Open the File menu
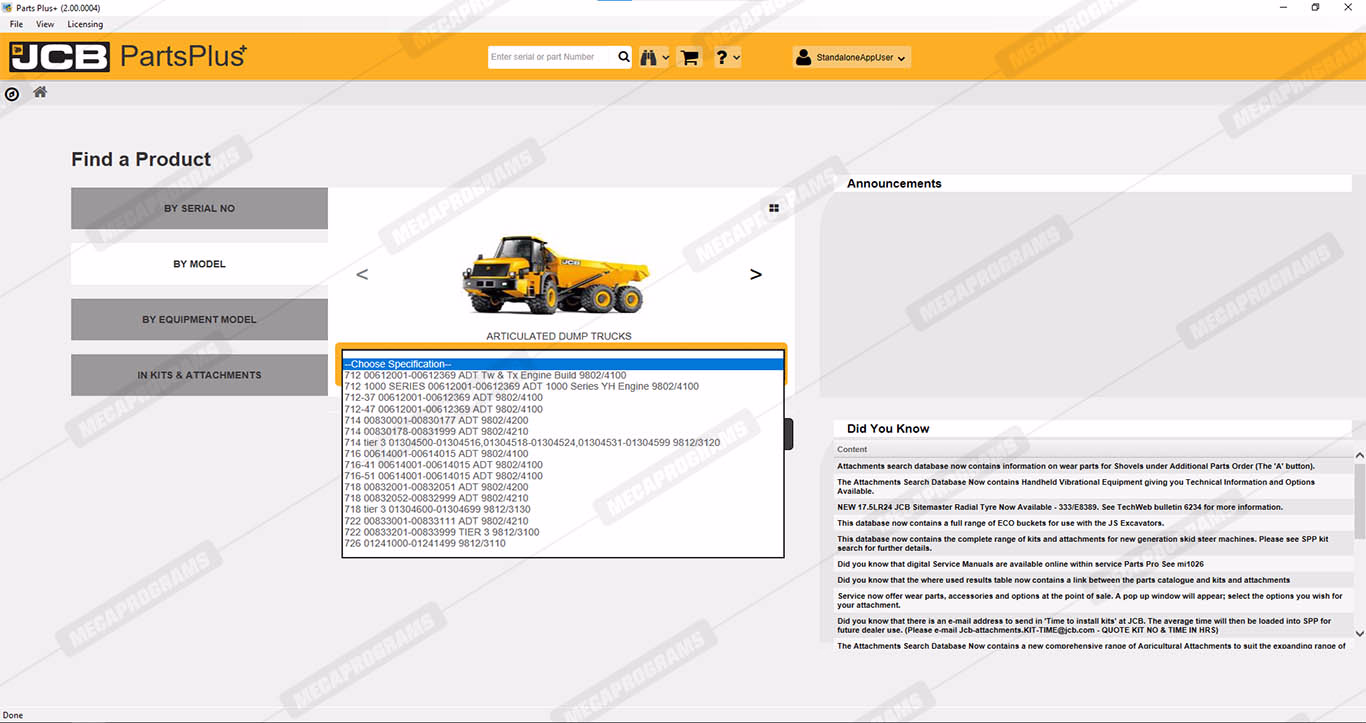 coord(16,24)
